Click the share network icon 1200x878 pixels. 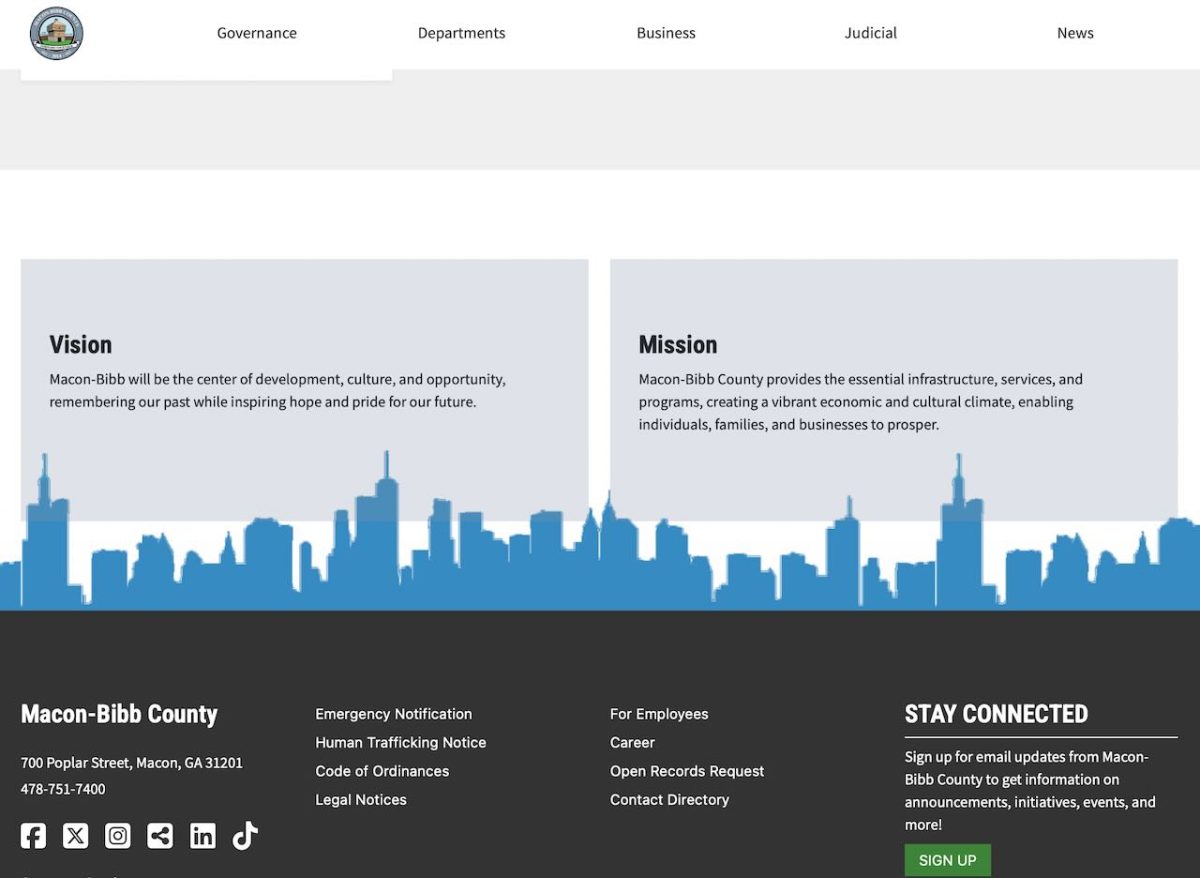(160, 836)
